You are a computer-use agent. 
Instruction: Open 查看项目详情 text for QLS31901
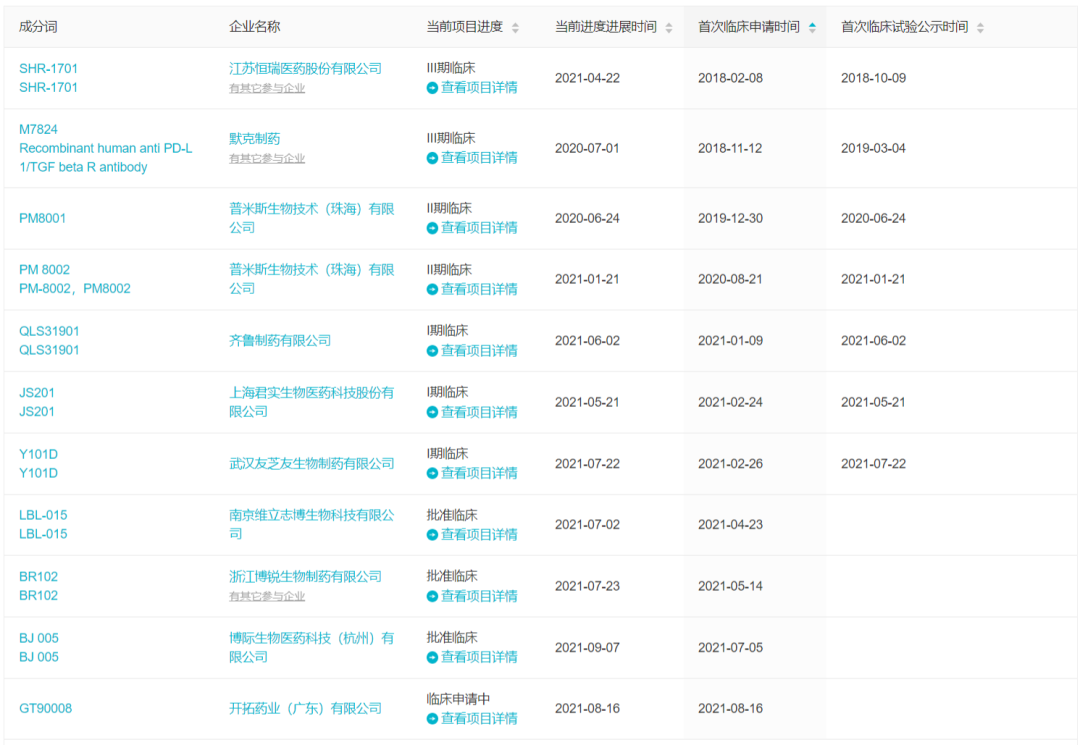(479, 350)
